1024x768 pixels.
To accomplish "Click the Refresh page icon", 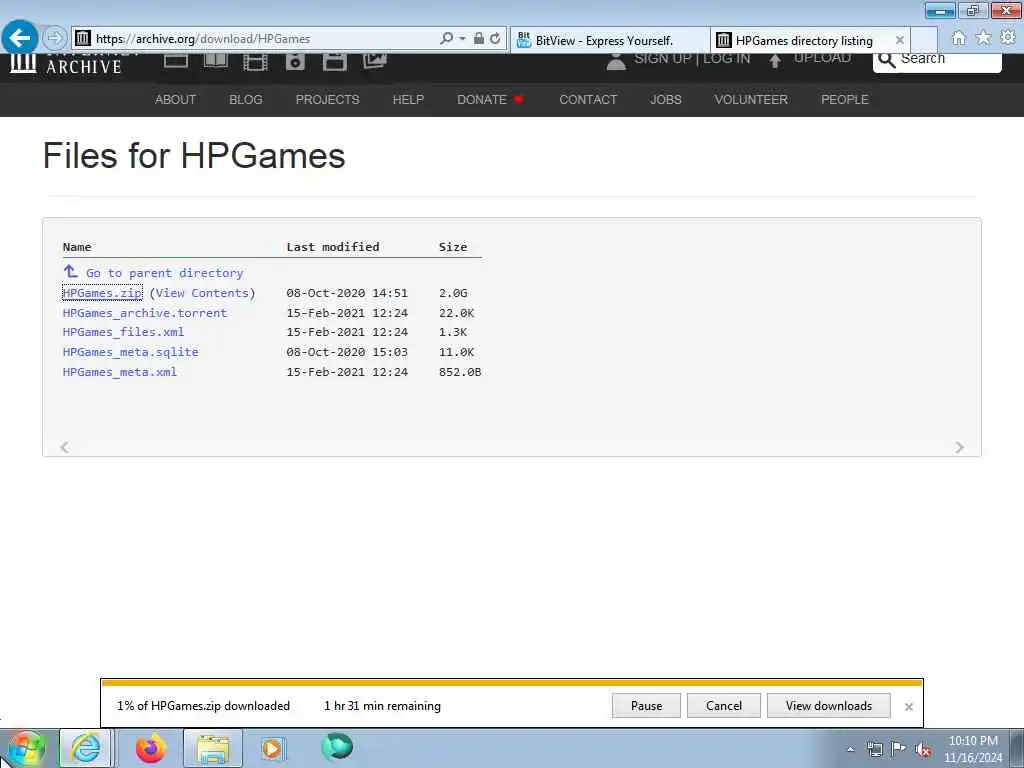I will coord(495,39).
